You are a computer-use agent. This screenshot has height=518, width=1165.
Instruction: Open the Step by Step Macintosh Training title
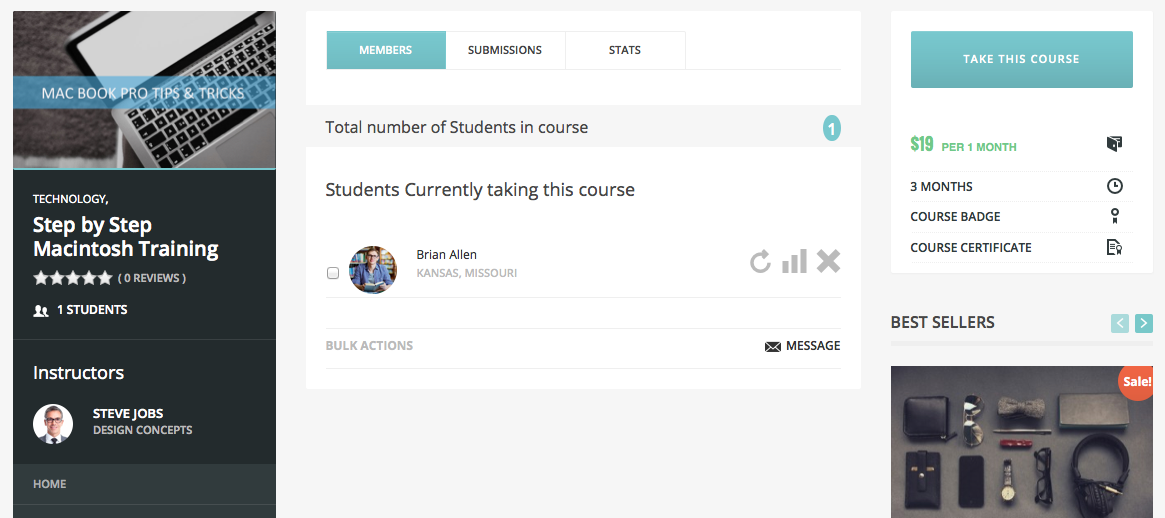[126, 237]
